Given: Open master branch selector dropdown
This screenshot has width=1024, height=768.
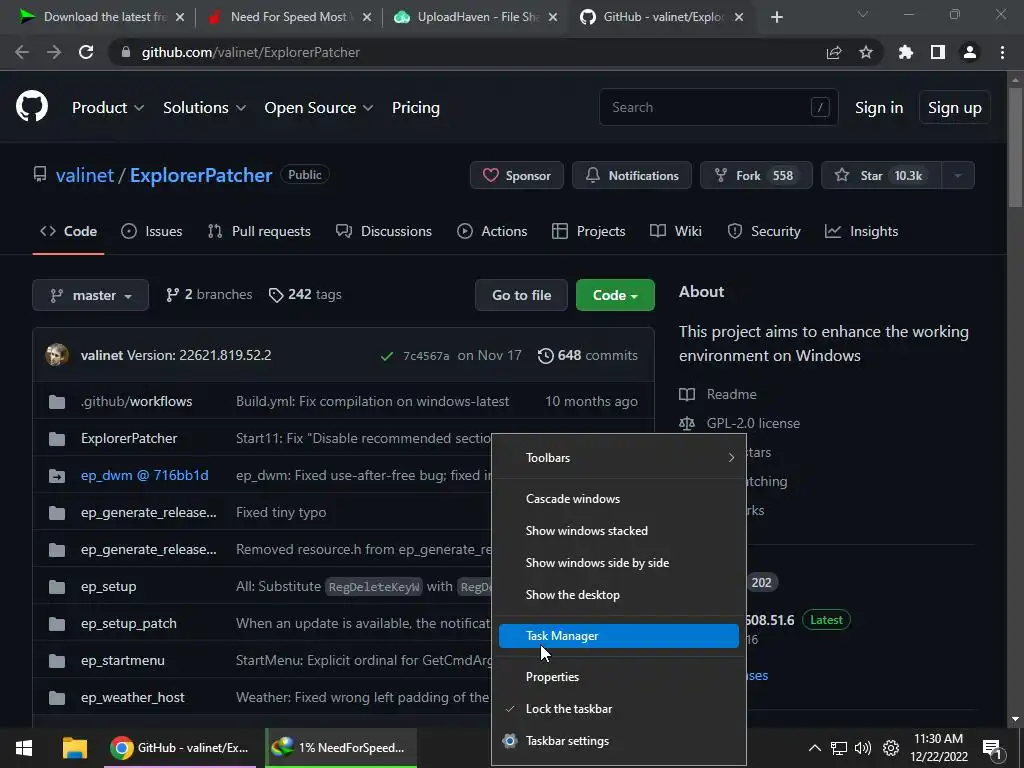Looking at the screenshot, I should pos(90,295).
